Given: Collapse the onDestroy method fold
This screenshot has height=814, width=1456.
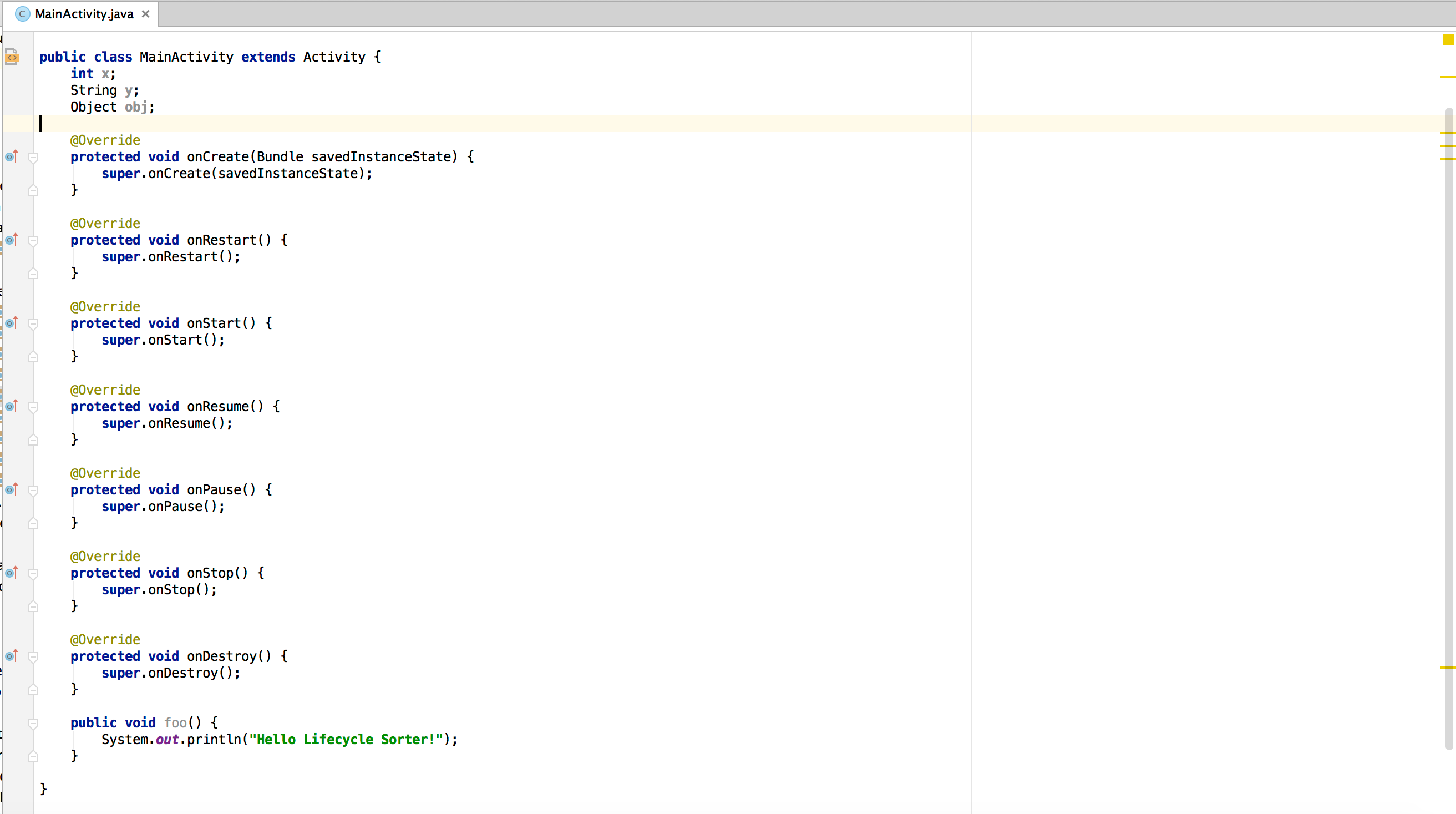Looking at the screenshot, I should click(33, 656).
